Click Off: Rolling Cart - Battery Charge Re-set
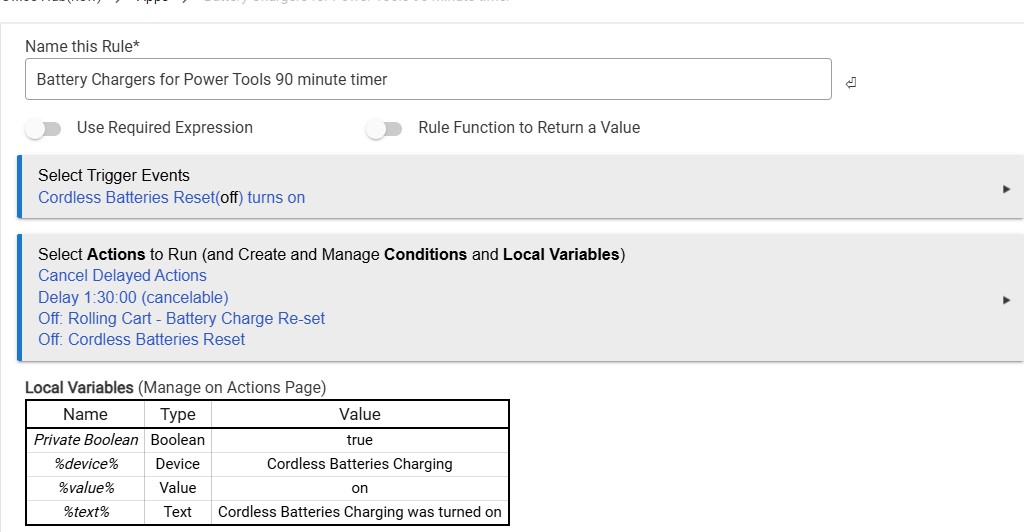Screen dimensions: 1024x532 point(181,318)
